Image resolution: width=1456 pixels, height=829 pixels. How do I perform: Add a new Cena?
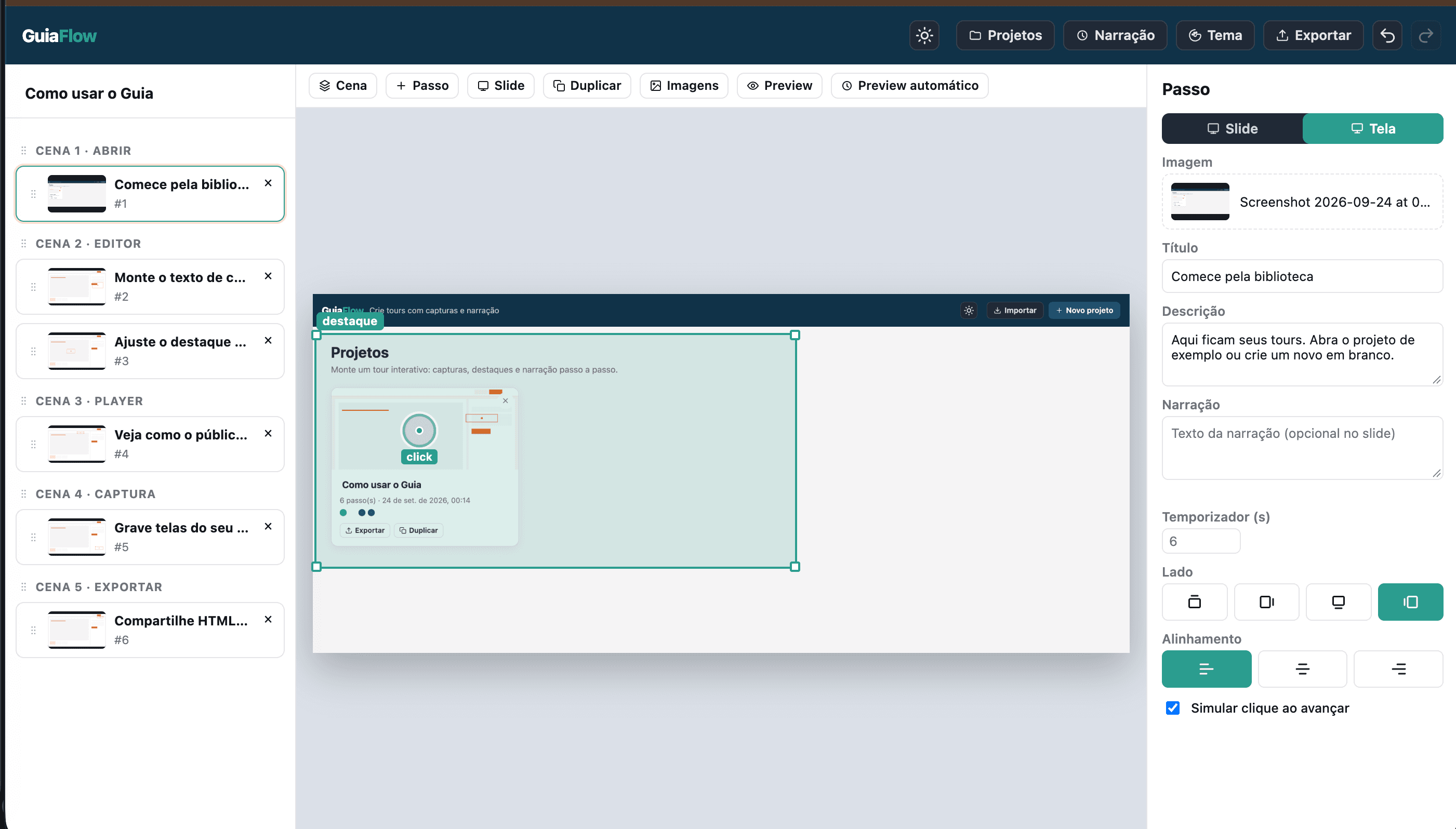pos(342,85)
